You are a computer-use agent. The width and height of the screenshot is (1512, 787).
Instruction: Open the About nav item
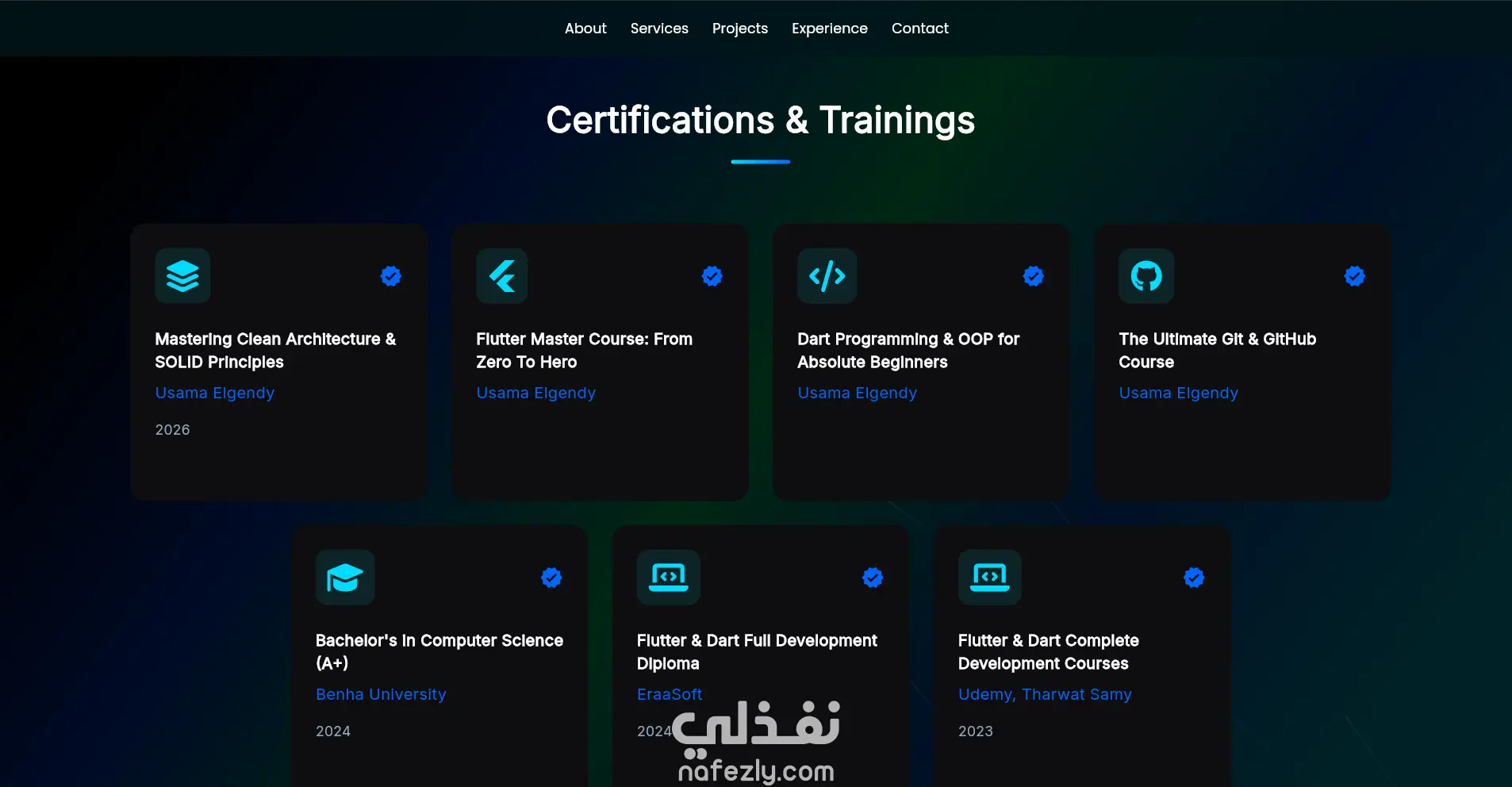tap(585, 29)
